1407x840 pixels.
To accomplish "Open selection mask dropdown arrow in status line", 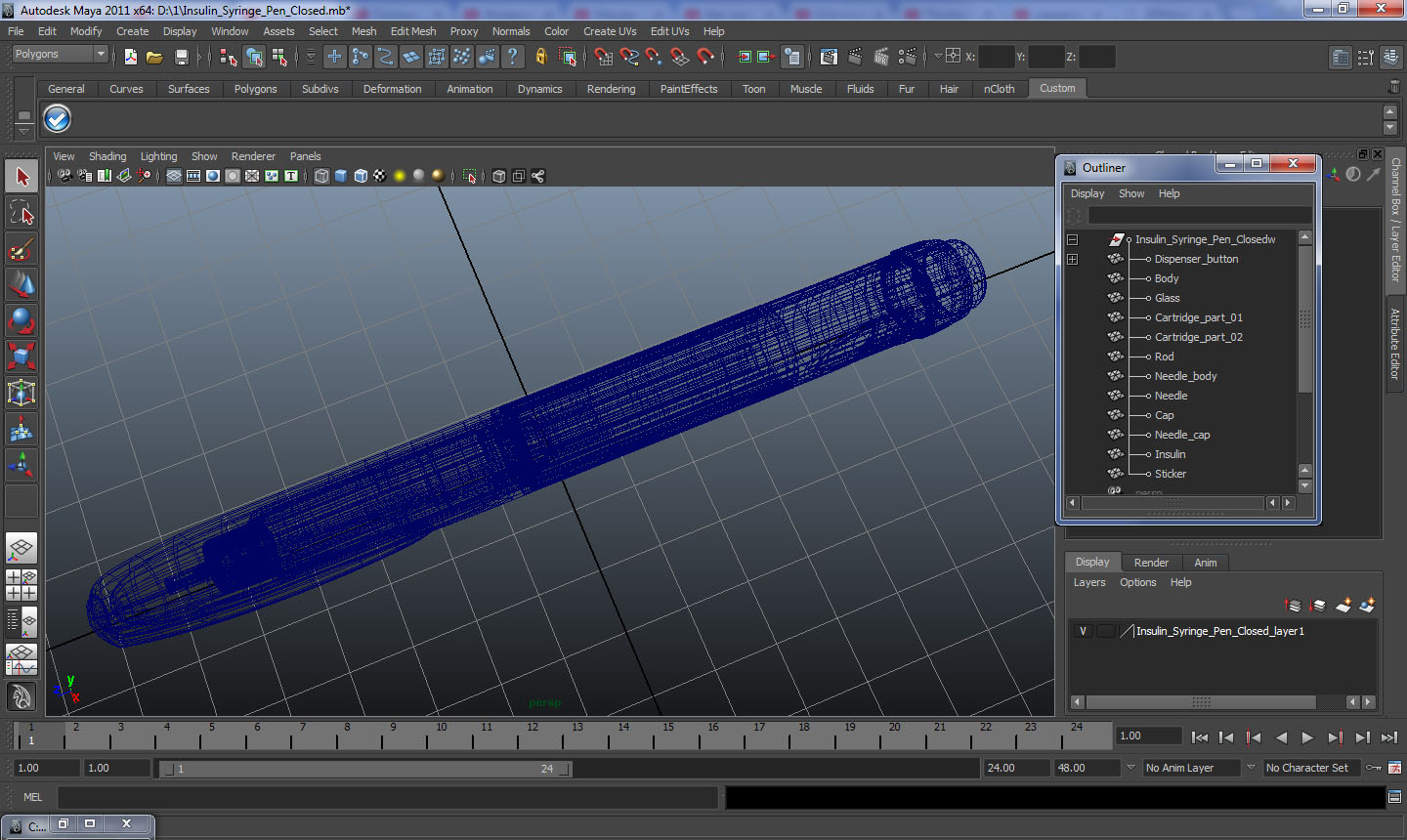I will click(x=311, y=57).
